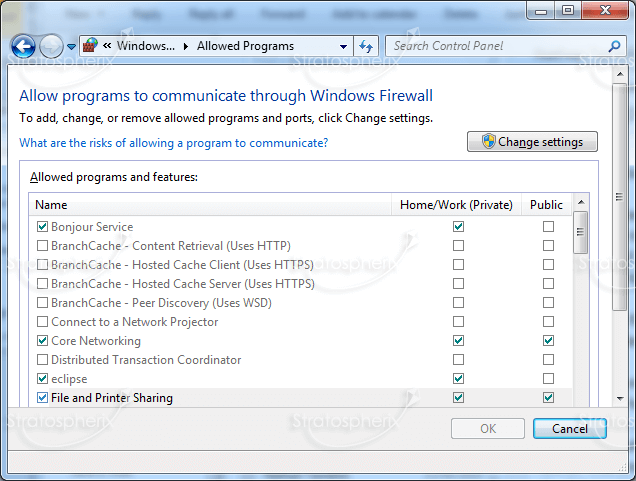Screen dimensions: 636x481
Task: Sort by Home/Work (Private) column header
Action: (456, 205)
